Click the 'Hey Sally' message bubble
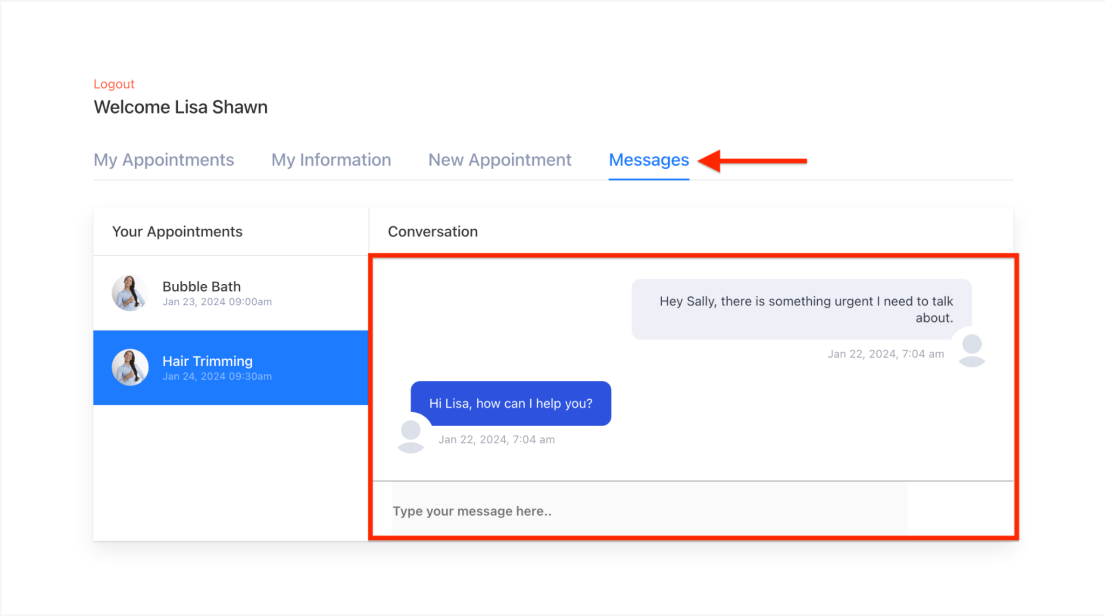This screenshot has width=1105, height=616. tap(802, 309)
